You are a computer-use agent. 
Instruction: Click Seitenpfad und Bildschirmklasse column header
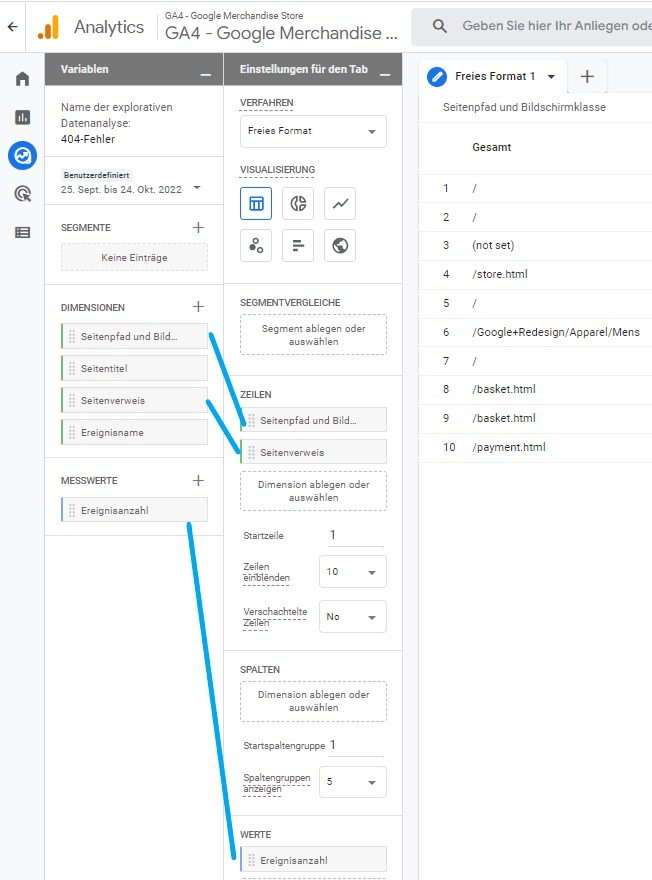tap(524, 107)
